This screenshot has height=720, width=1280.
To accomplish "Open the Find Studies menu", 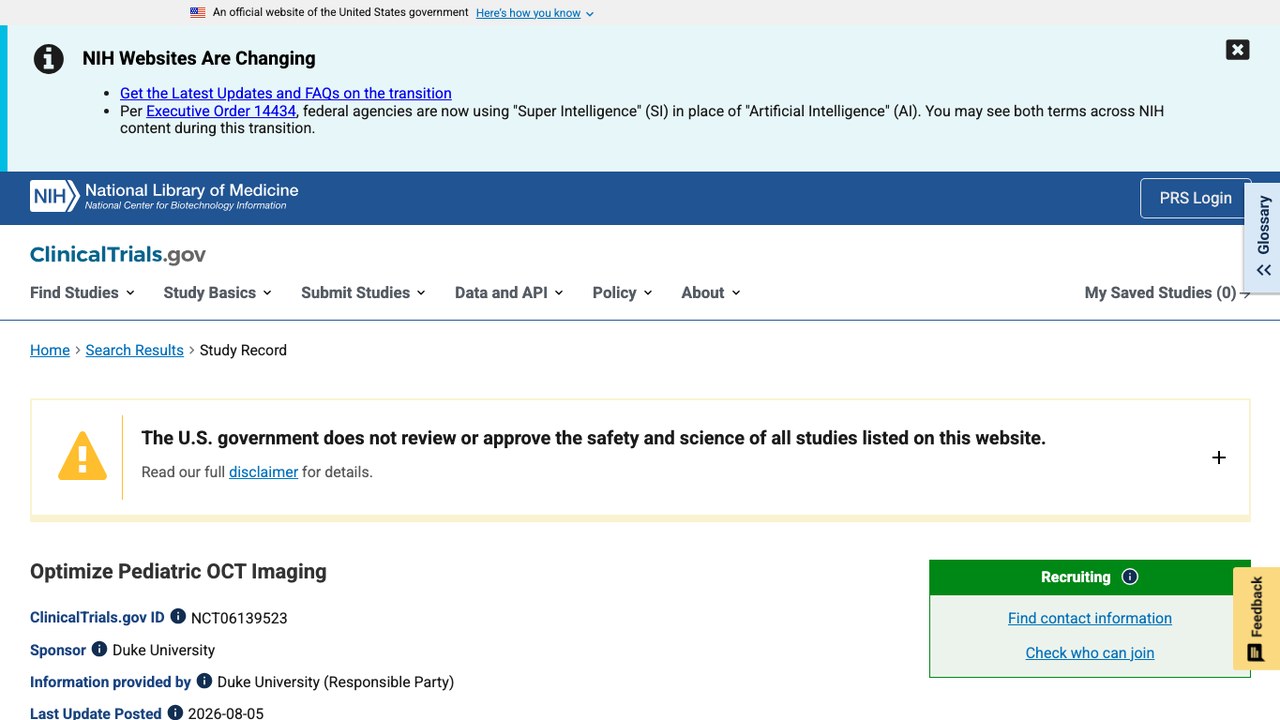I will pyautogui.click(x=82, y=292).
